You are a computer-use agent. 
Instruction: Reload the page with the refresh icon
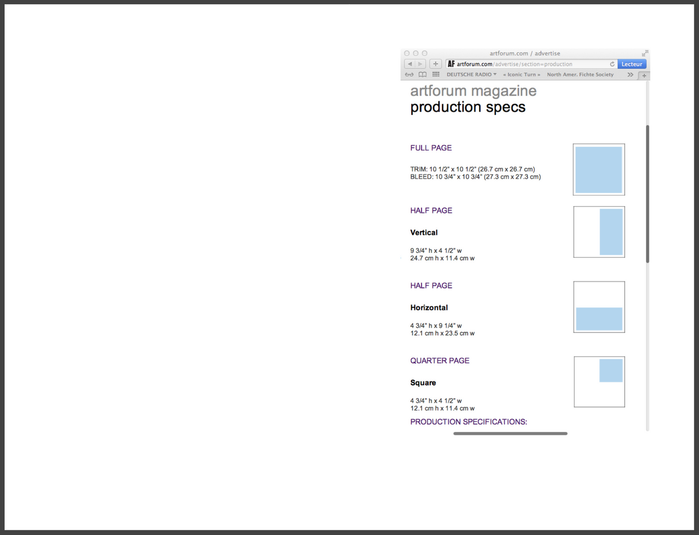pyautogui.click(x=612, y=64)
